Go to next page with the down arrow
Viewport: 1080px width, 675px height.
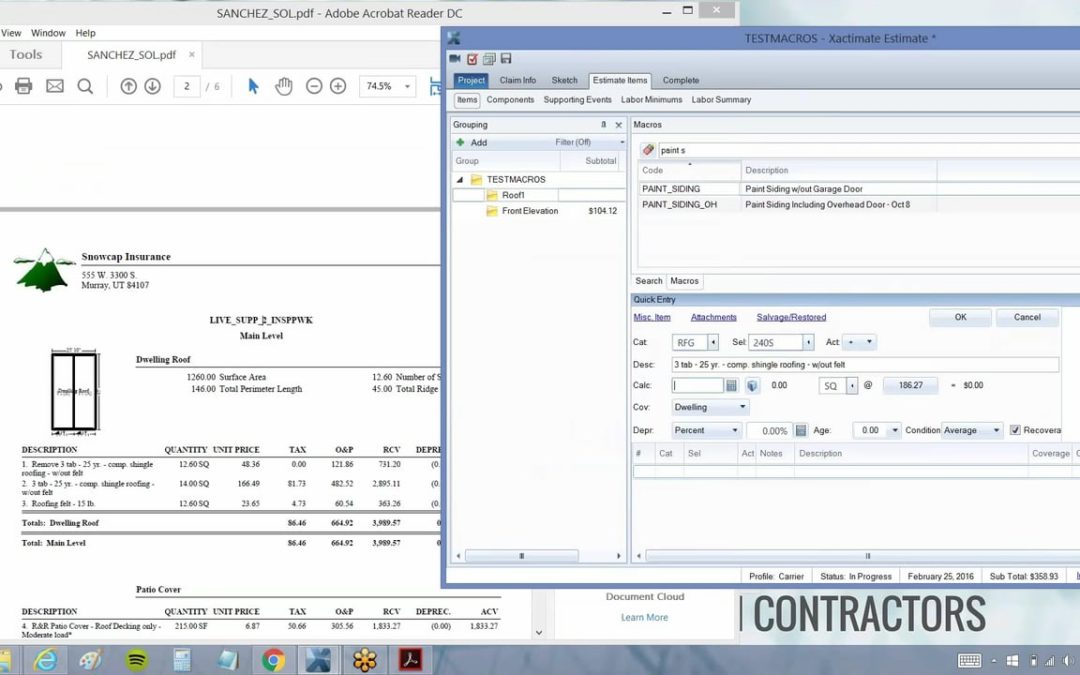click(x=152, y=86)
